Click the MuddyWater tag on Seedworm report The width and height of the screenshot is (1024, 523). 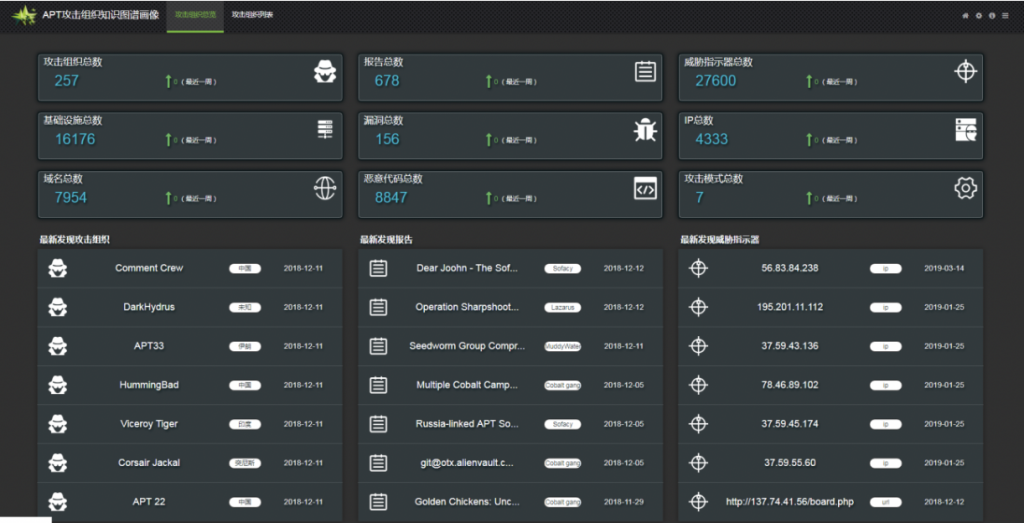point(562,346)
